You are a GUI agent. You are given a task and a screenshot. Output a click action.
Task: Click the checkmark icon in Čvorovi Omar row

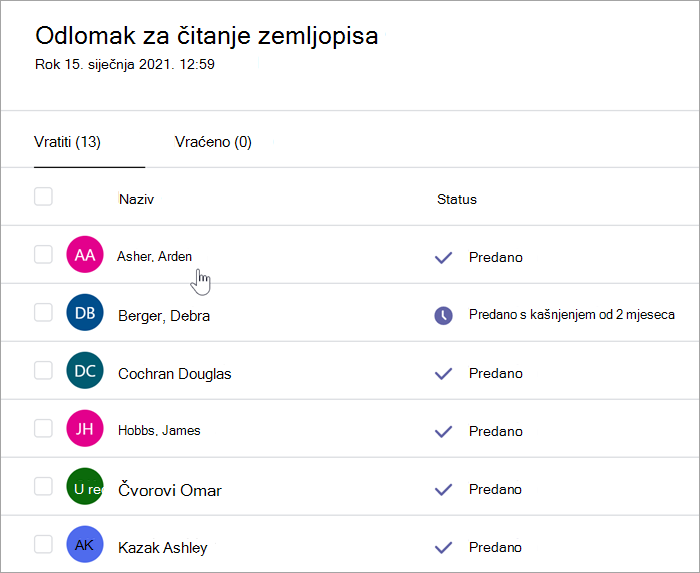pos(443,490)
